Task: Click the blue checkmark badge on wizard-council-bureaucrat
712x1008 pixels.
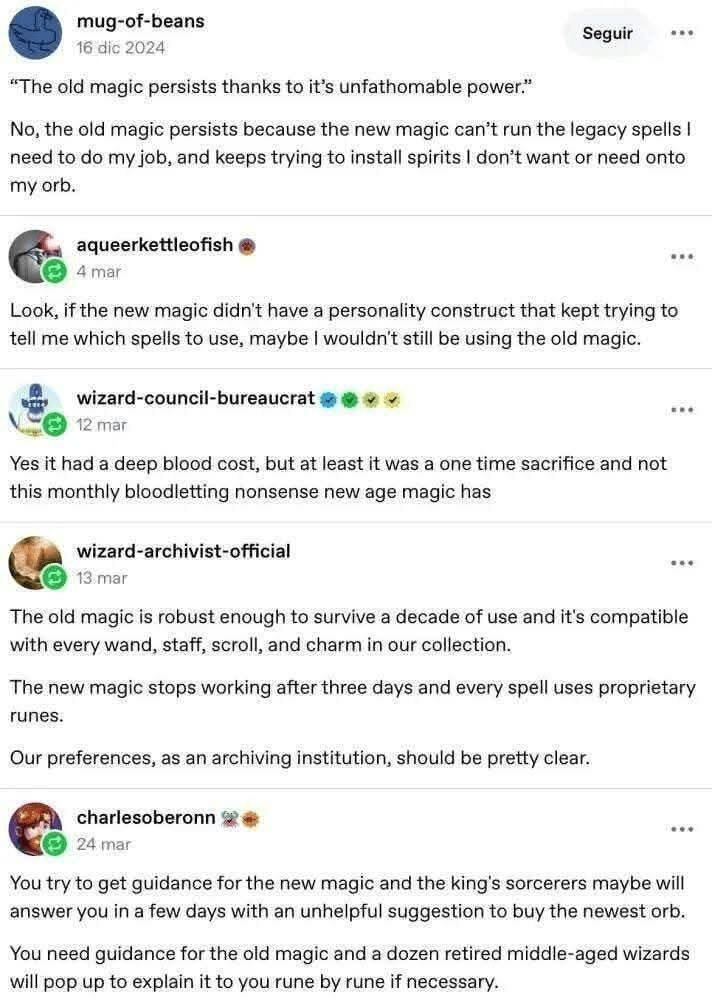Action: coord(328,399)
